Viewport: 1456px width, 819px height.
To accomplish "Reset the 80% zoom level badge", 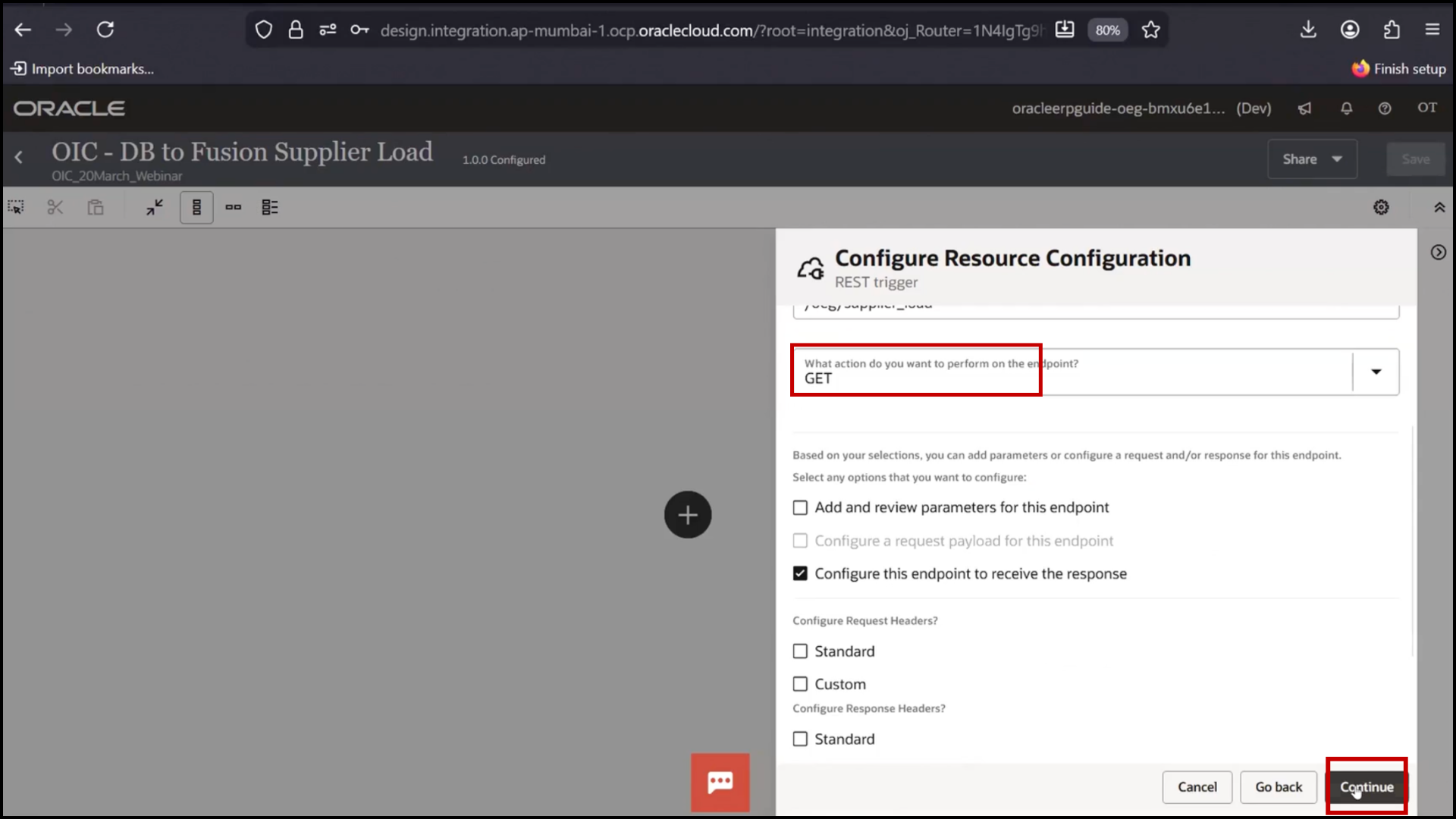I will 1107,30.
